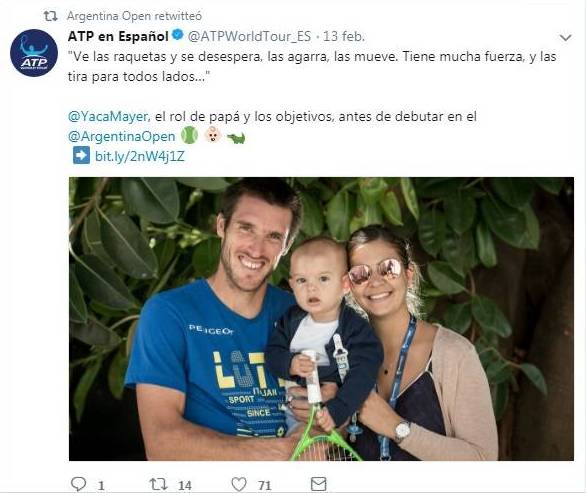The height and width of the screenshot is (493, 586).
Task: Click the tennis ball emoji in tweet
Action: pos(189,135)
